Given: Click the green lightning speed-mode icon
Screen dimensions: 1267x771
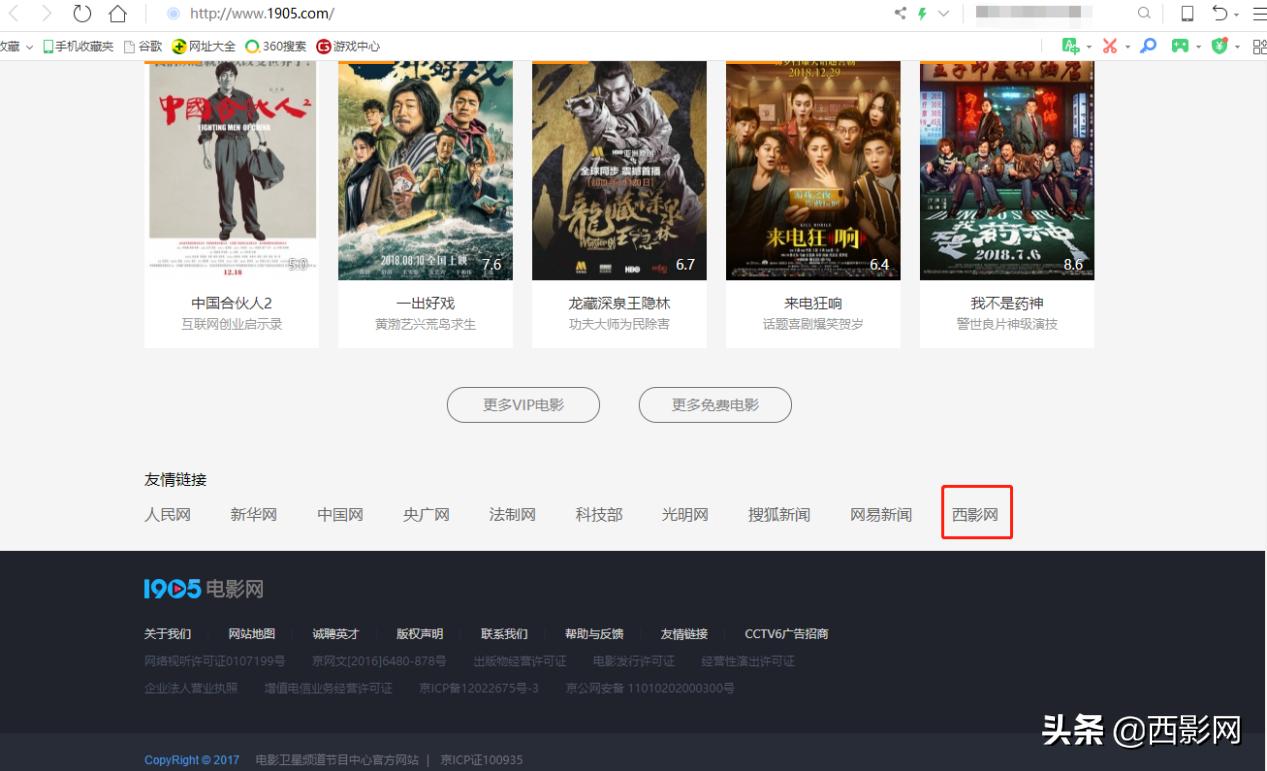Looking at the screenshot, I should [922, 13].
